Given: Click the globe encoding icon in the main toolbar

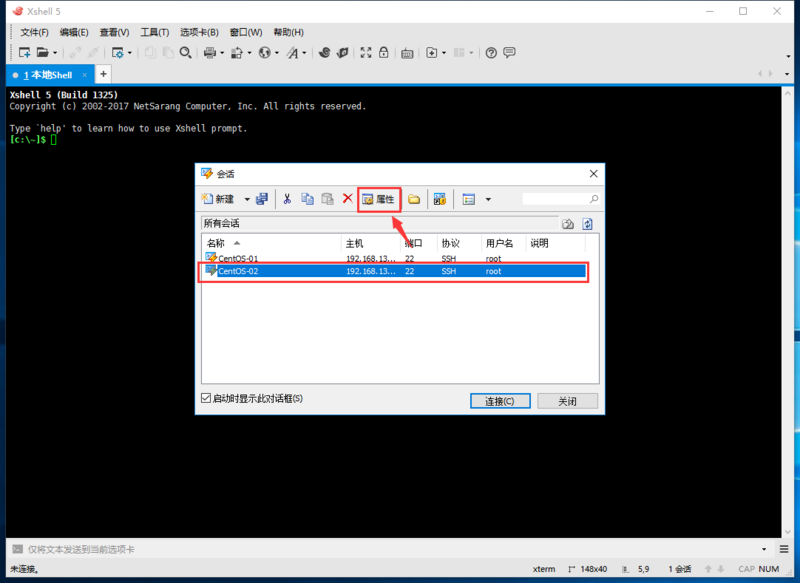Looking at the screenshot, I should 264,53.
